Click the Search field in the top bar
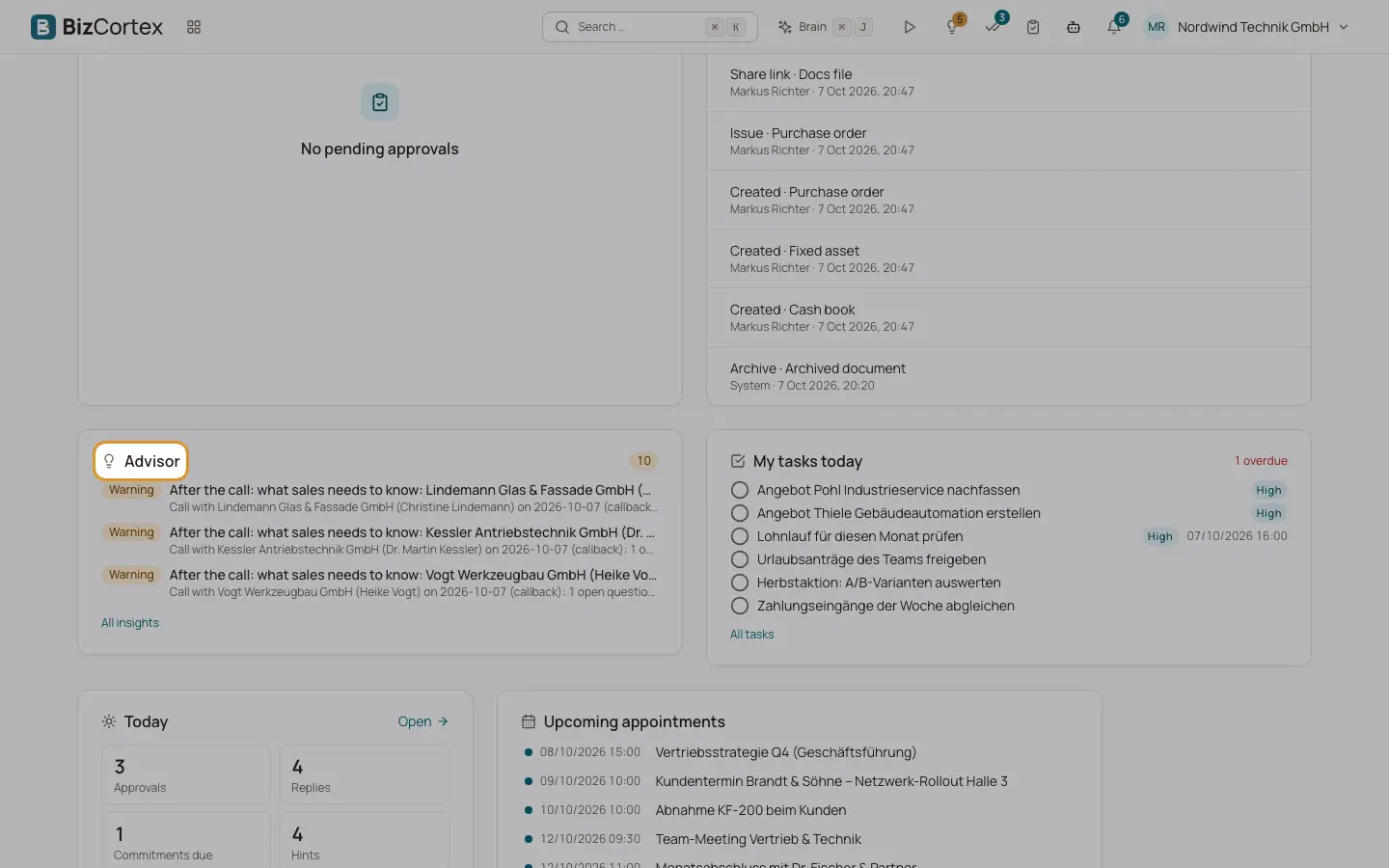Image resolution: width=1389 pixels, height=868 pixels. pyautogui.click(x=650, y=27)
